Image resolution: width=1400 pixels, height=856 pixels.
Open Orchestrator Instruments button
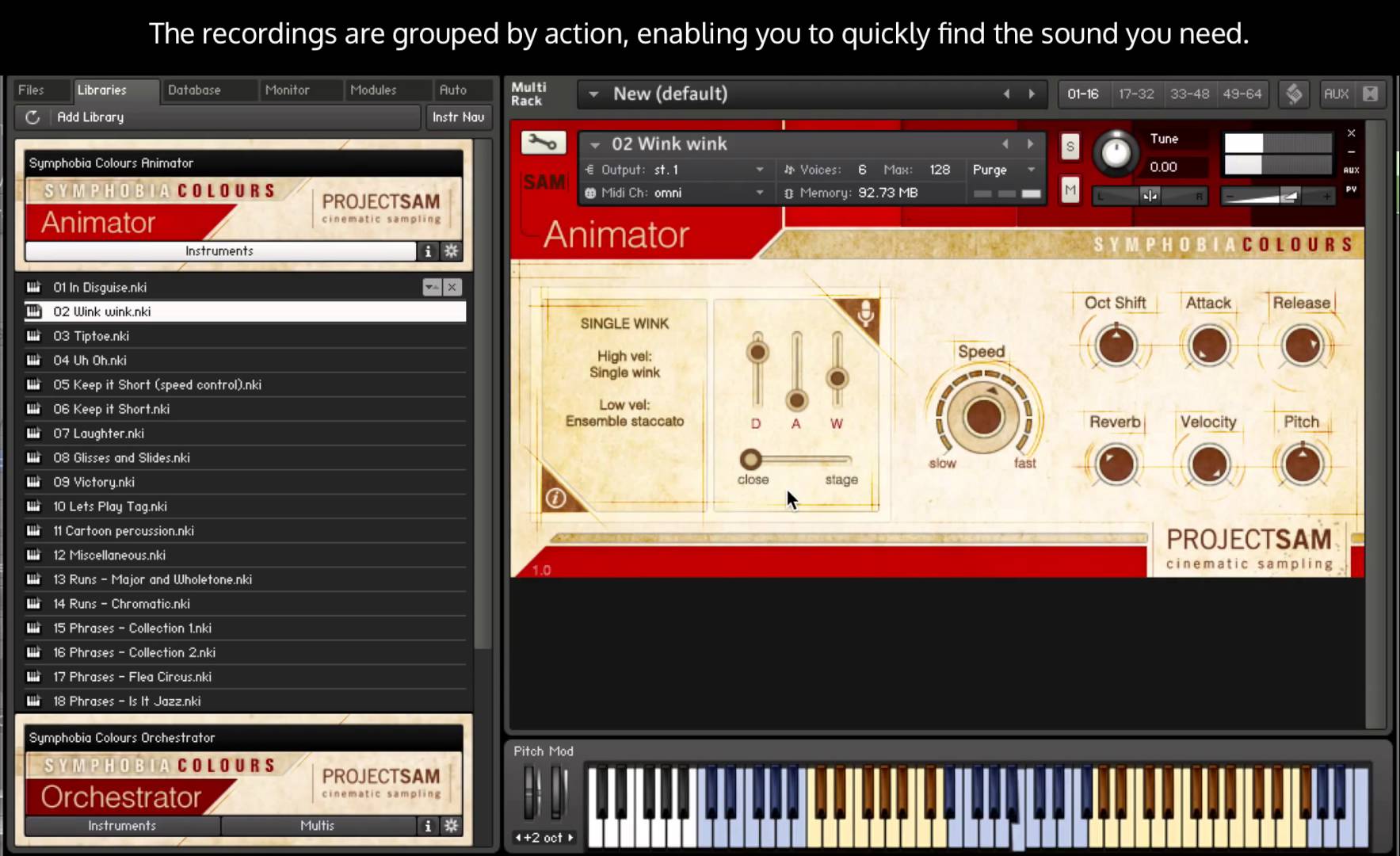pyautogui.click(x=122, y=826)
